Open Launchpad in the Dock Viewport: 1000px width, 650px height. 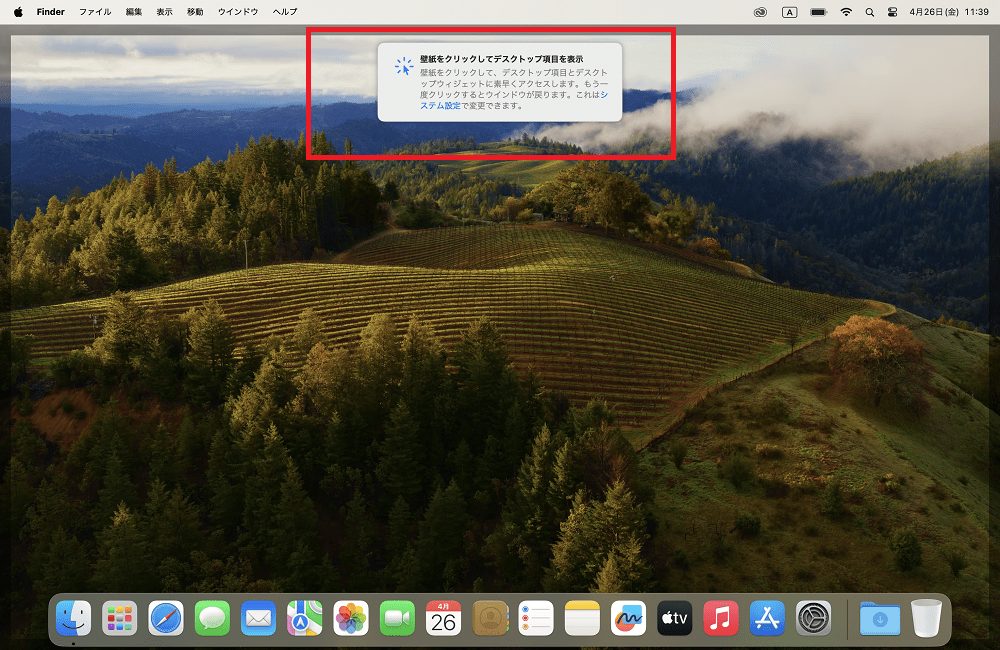pyautogui.click(x=120, y=618)
